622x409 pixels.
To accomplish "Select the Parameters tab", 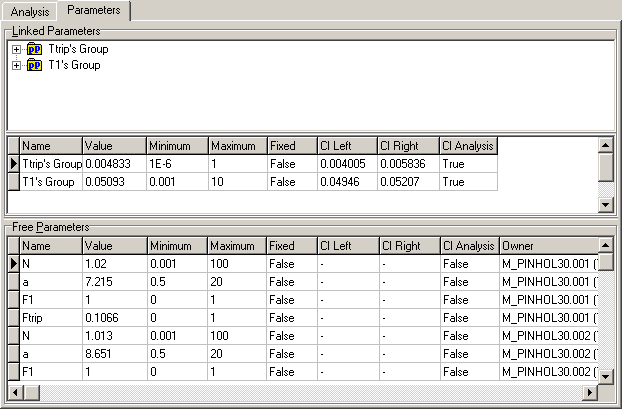I will [x=92, y=11].
